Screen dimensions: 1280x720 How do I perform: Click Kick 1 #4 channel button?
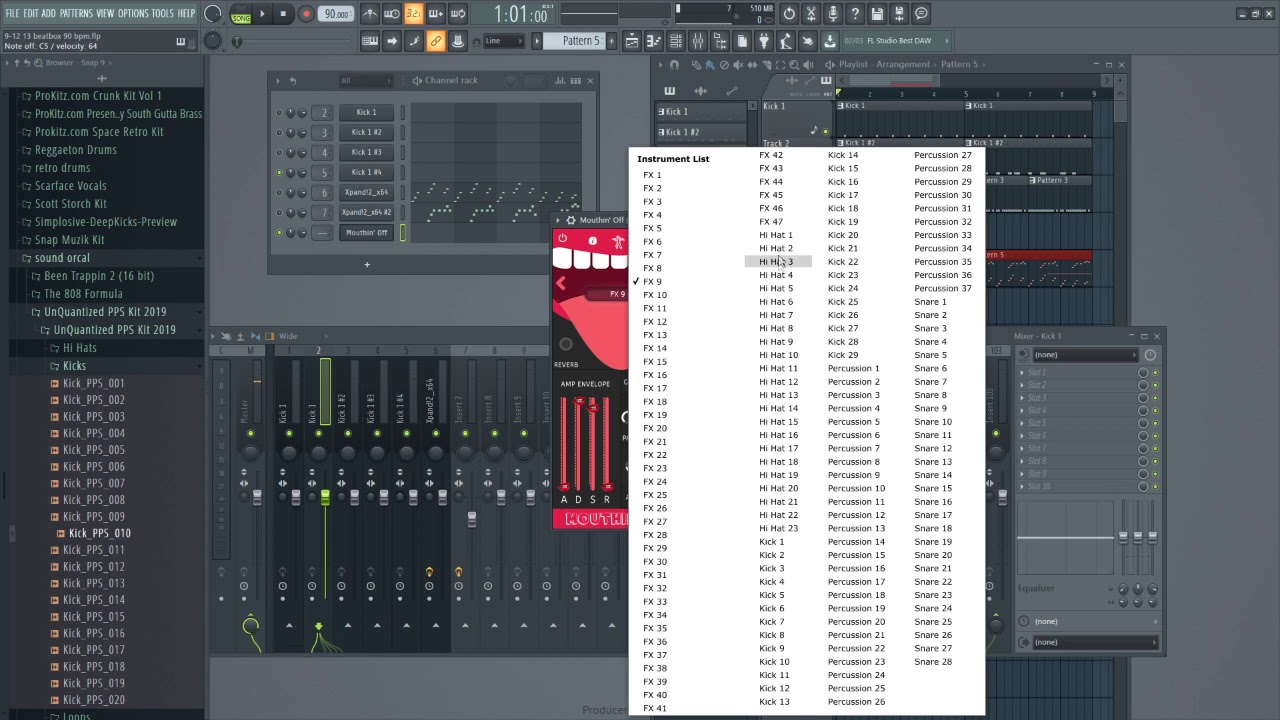pyautogui.click(x=367, y=172)
